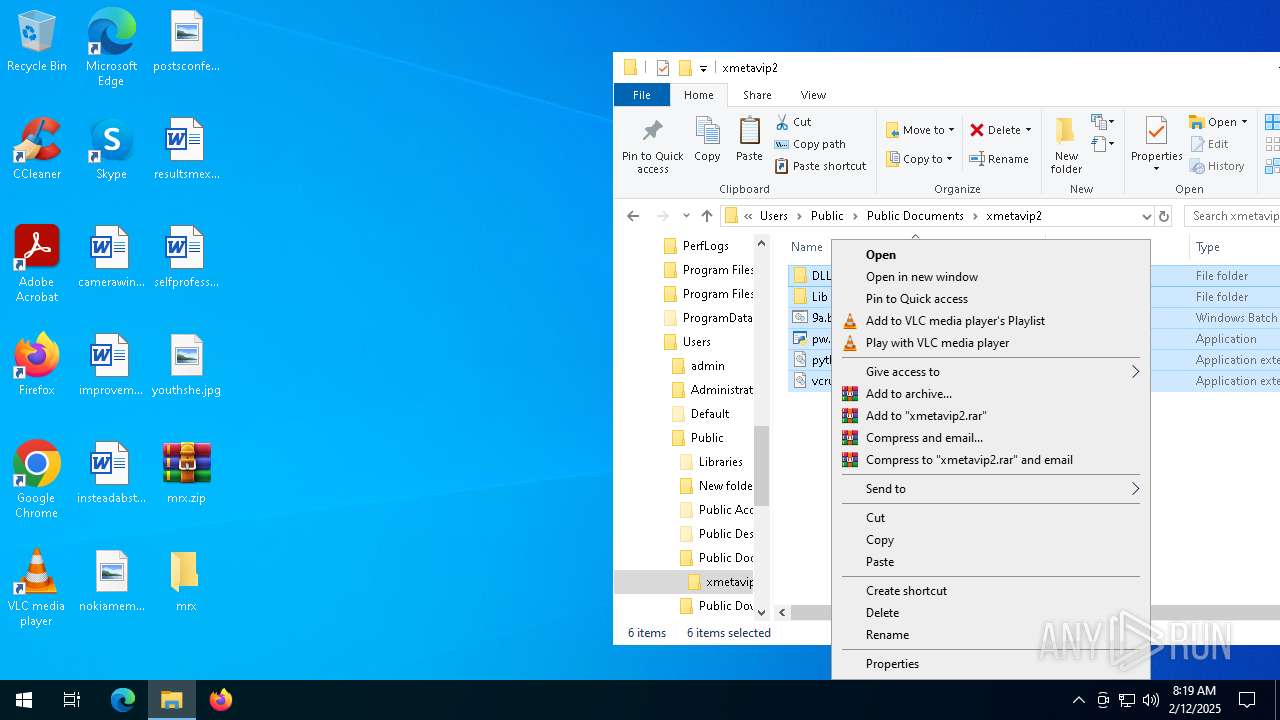1280x720 pixels.
Task: Click Users in address breadcrumb
Action: pos(773,216)
